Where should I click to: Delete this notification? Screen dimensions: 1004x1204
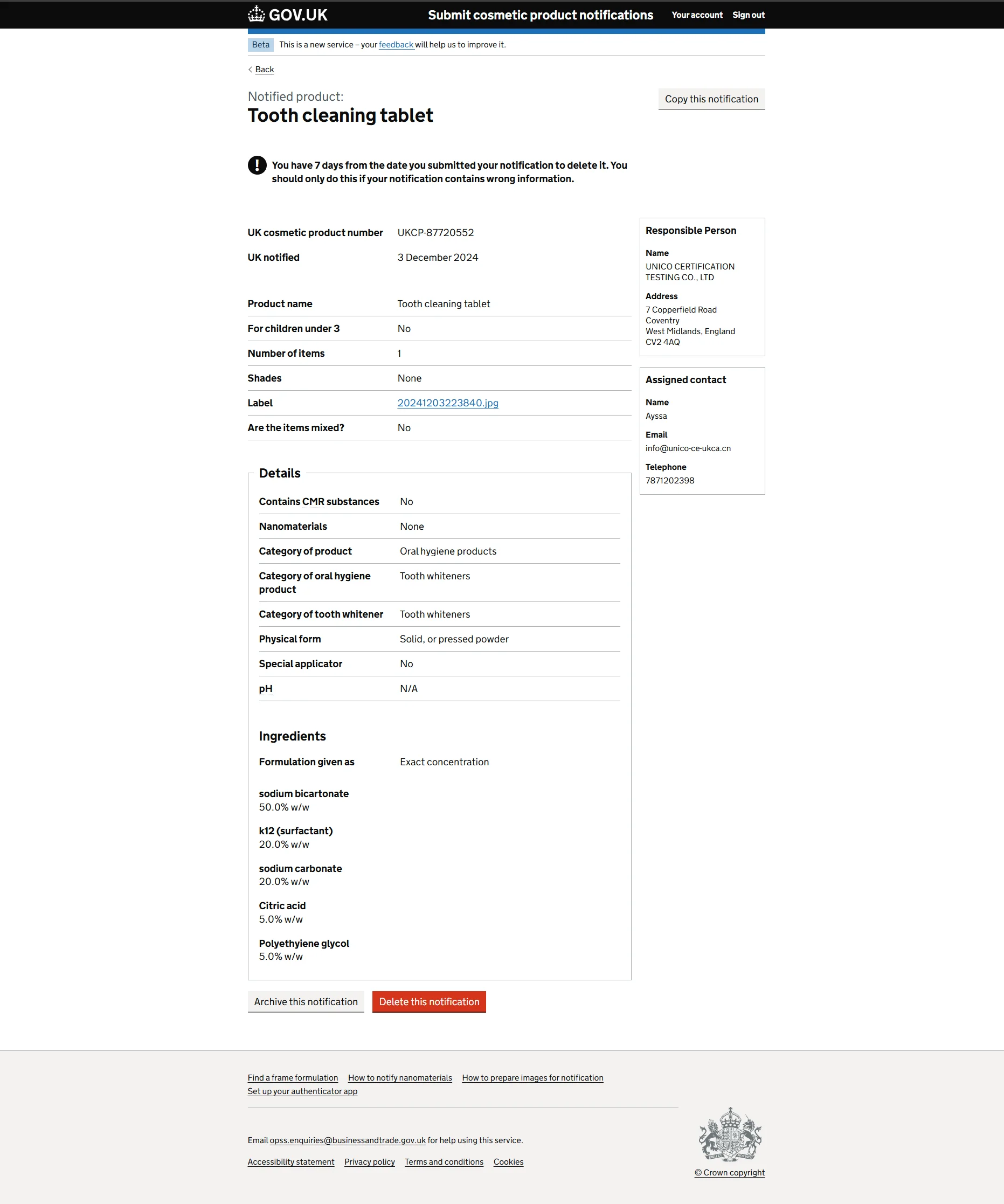pyautogui.click(x=429, y=1001)
